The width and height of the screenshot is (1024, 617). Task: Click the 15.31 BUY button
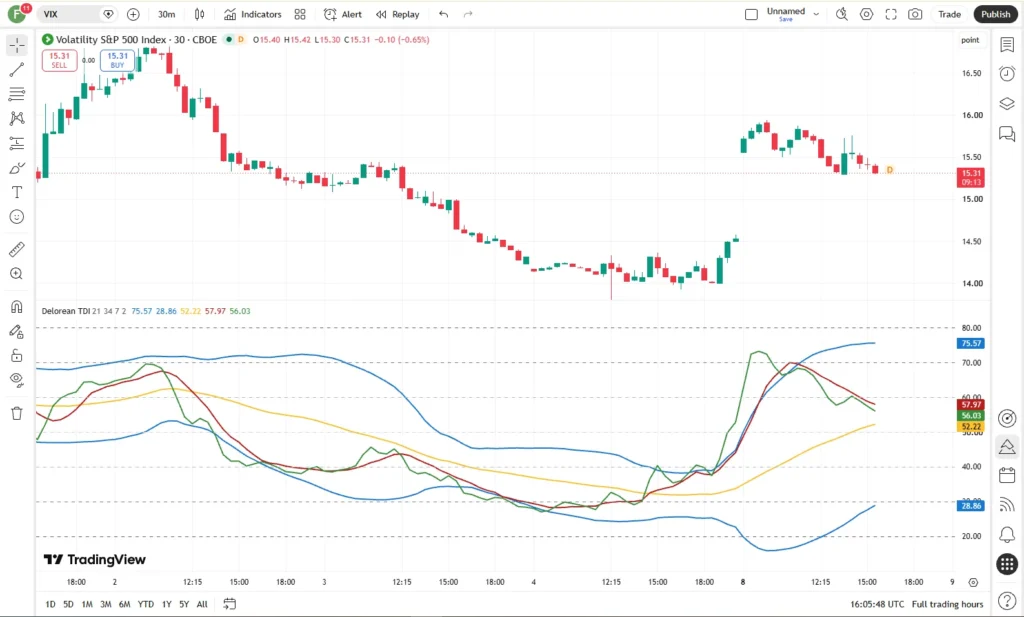118,60
